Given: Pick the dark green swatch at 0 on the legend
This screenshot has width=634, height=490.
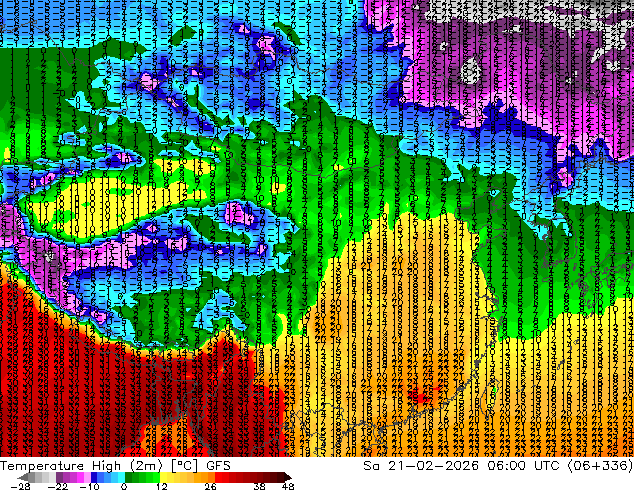Looking at the screenshot, I should click(x=129, y=477).
